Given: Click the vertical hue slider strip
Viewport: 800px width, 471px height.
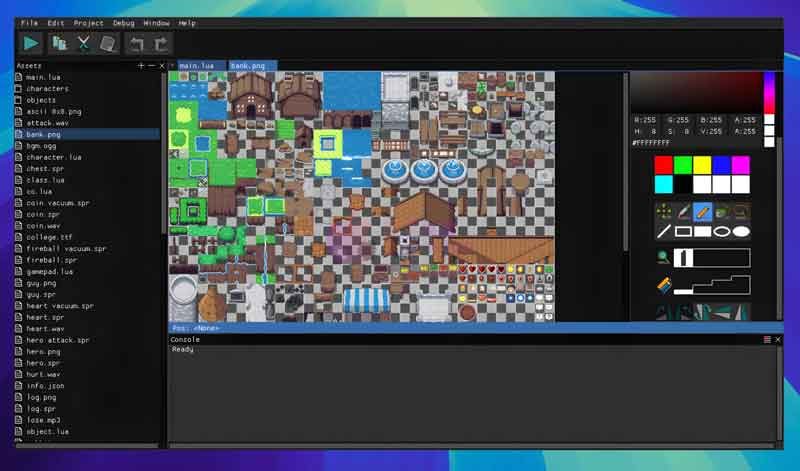Looking at the screenshot, I should click(769, 93).
